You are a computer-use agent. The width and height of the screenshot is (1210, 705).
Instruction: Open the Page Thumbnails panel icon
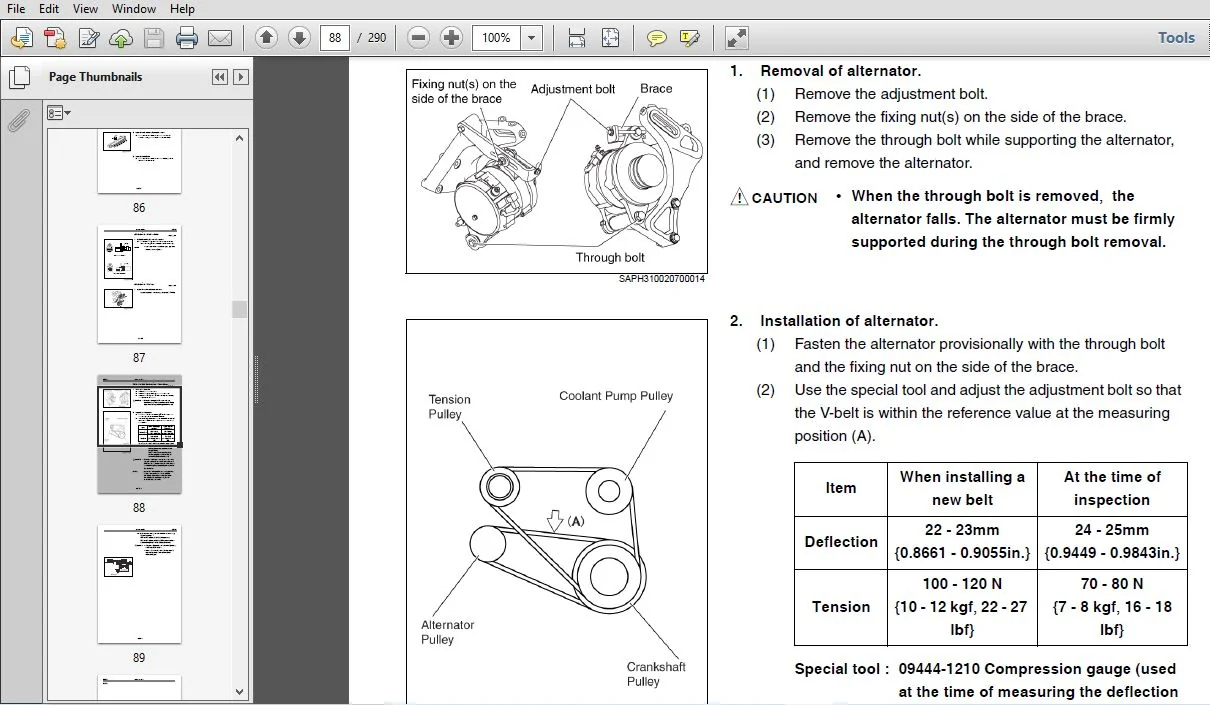coord(19,77)
